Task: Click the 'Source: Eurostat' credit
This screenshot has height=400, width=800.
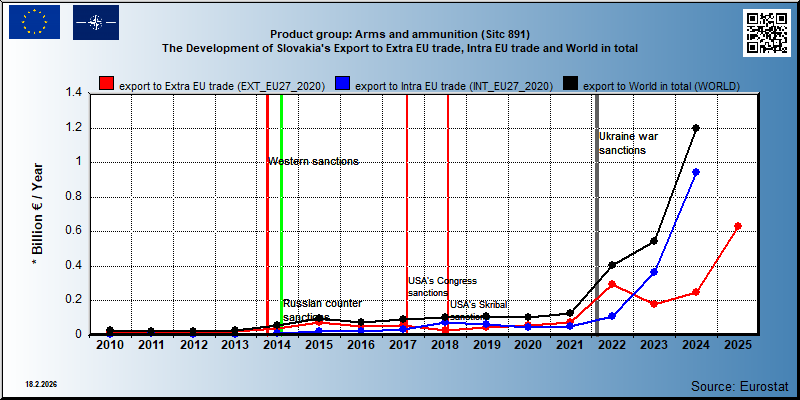Action: [739, 385]
